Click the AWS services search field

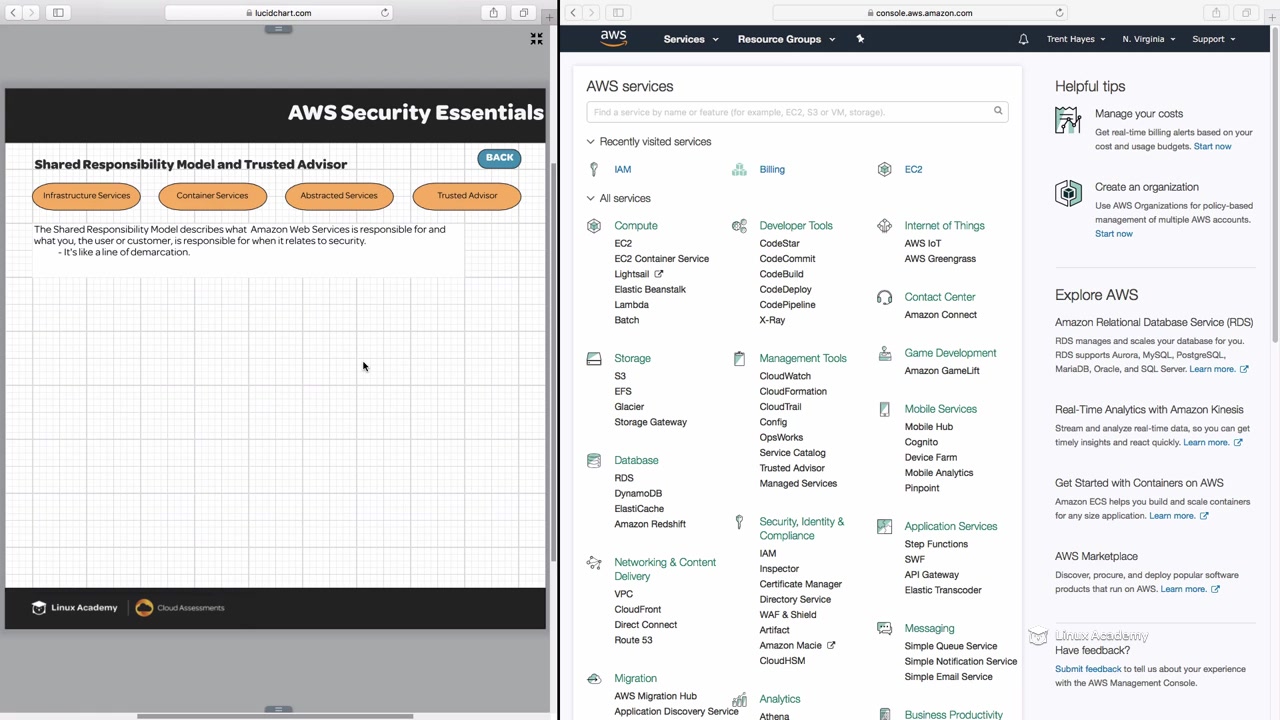(788, 112)
